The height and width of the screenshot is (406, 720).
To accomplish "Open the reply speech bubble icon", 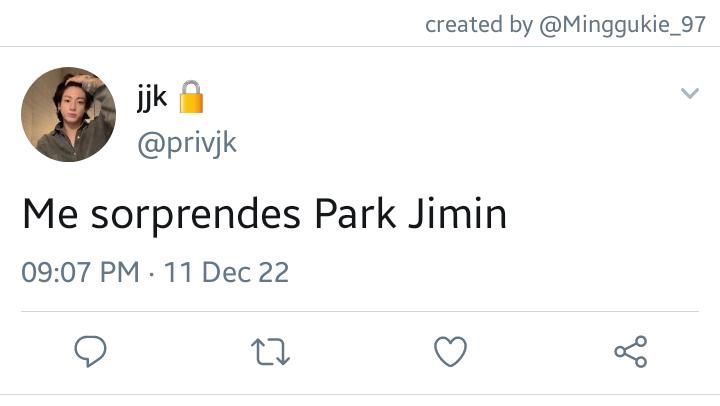I will tap(90, 351).
